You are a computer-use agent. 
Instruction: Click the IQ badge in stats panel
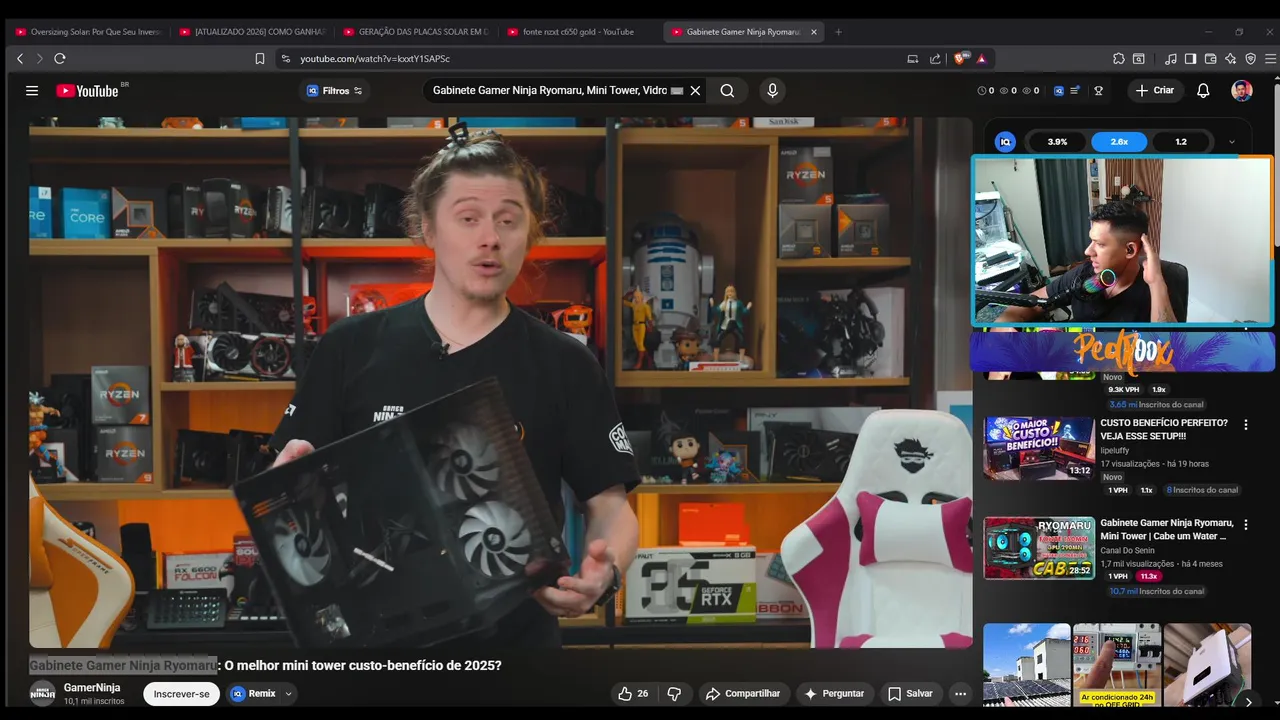1005,142
